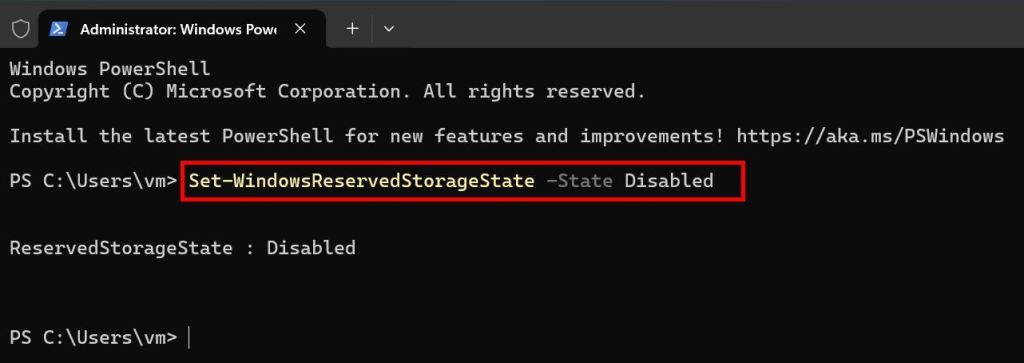Click the -State parameter in command
Viewport: 1024px width, 363px height.
click(579, 180)
